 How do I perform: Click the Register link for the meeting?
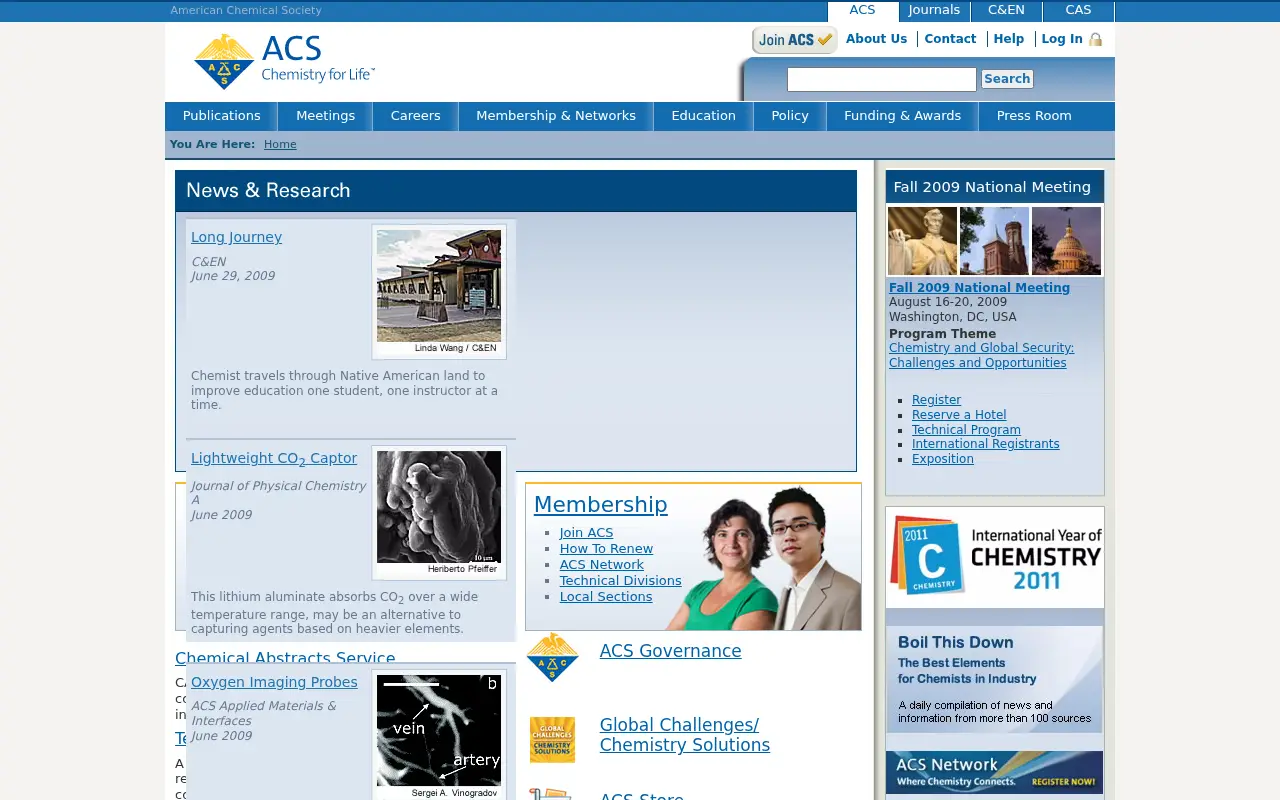936,400
